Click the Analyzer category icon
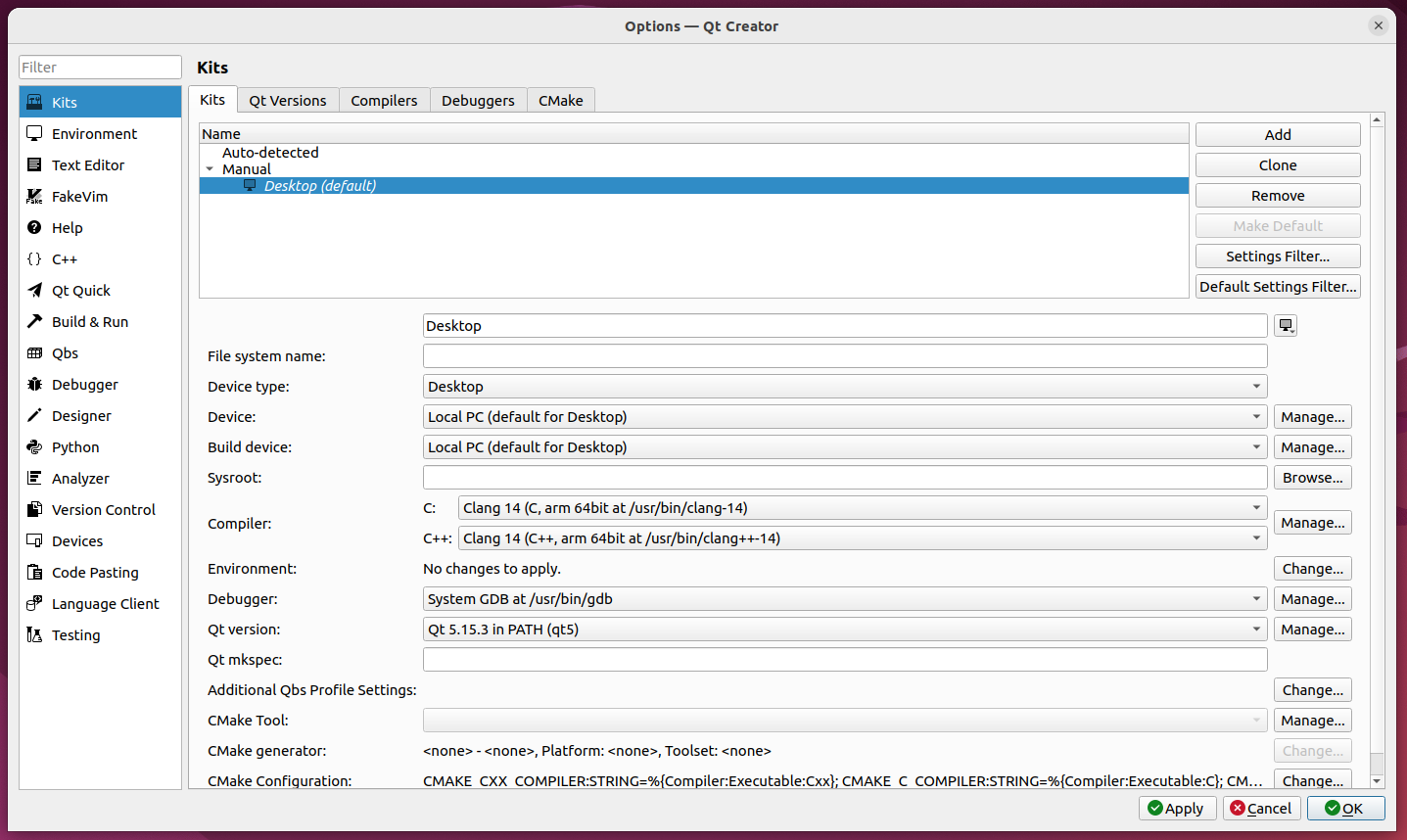 coord(34,478)
